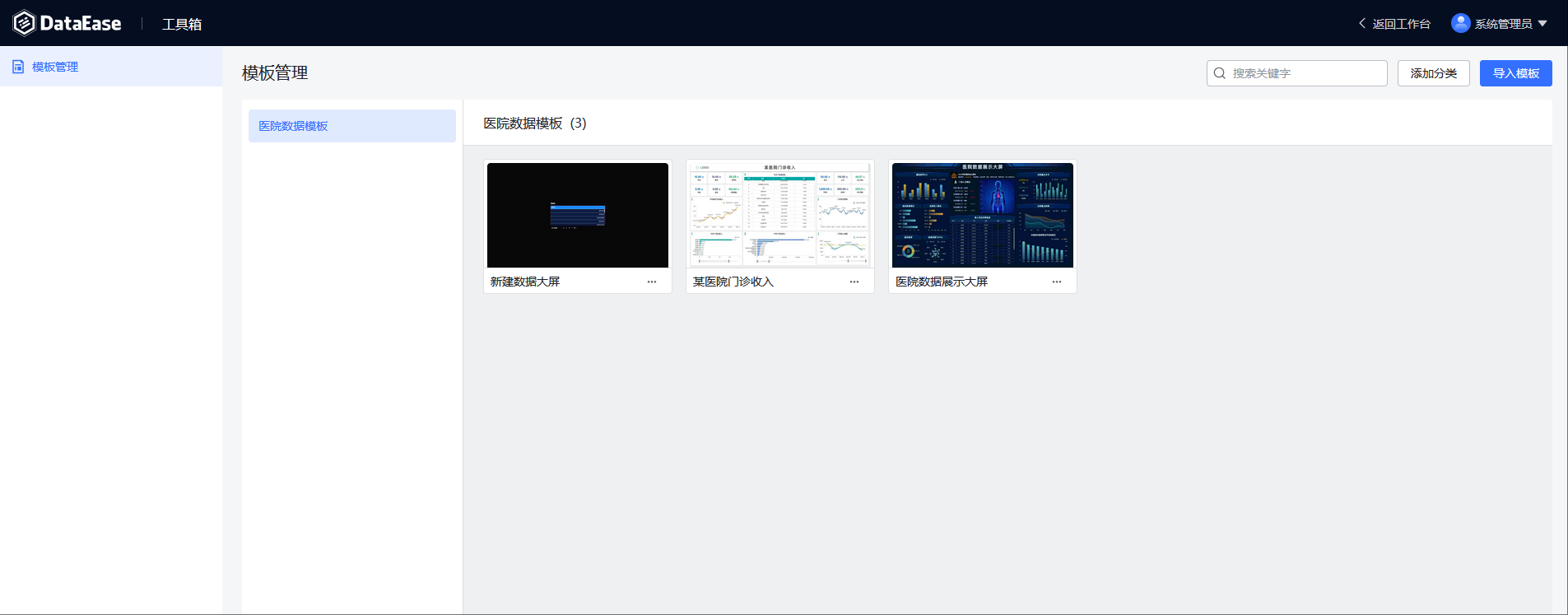
Task: Click the DataEase hexagon logo icon
Action: [x=25, y=23]
